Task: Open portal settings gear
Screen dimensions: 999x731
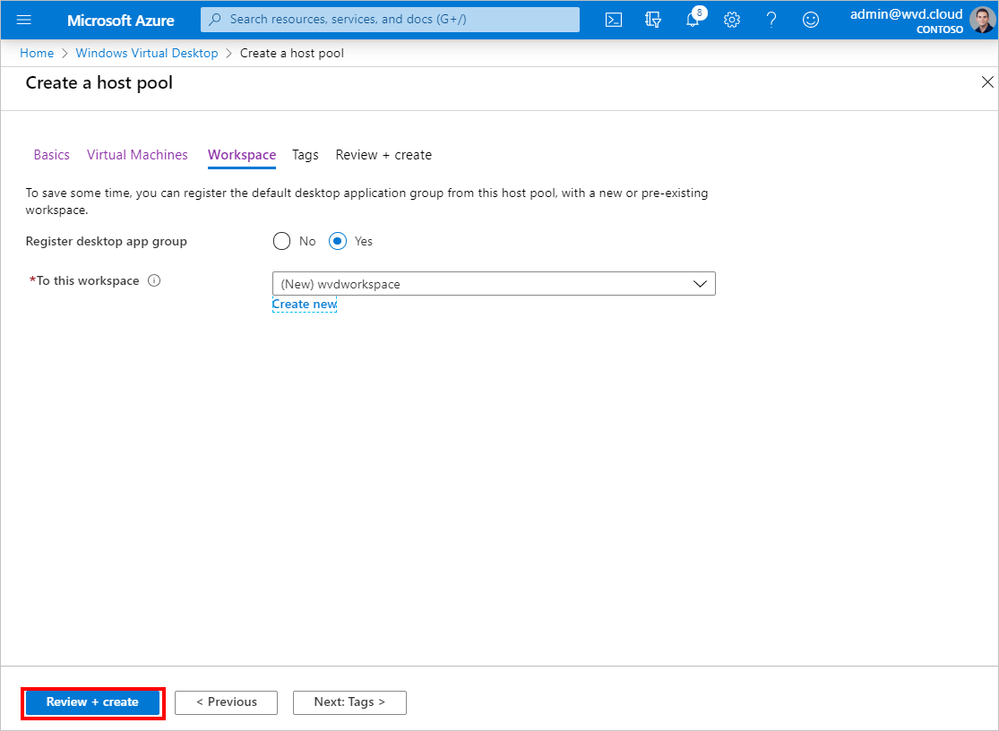Action: pos(732,20)
